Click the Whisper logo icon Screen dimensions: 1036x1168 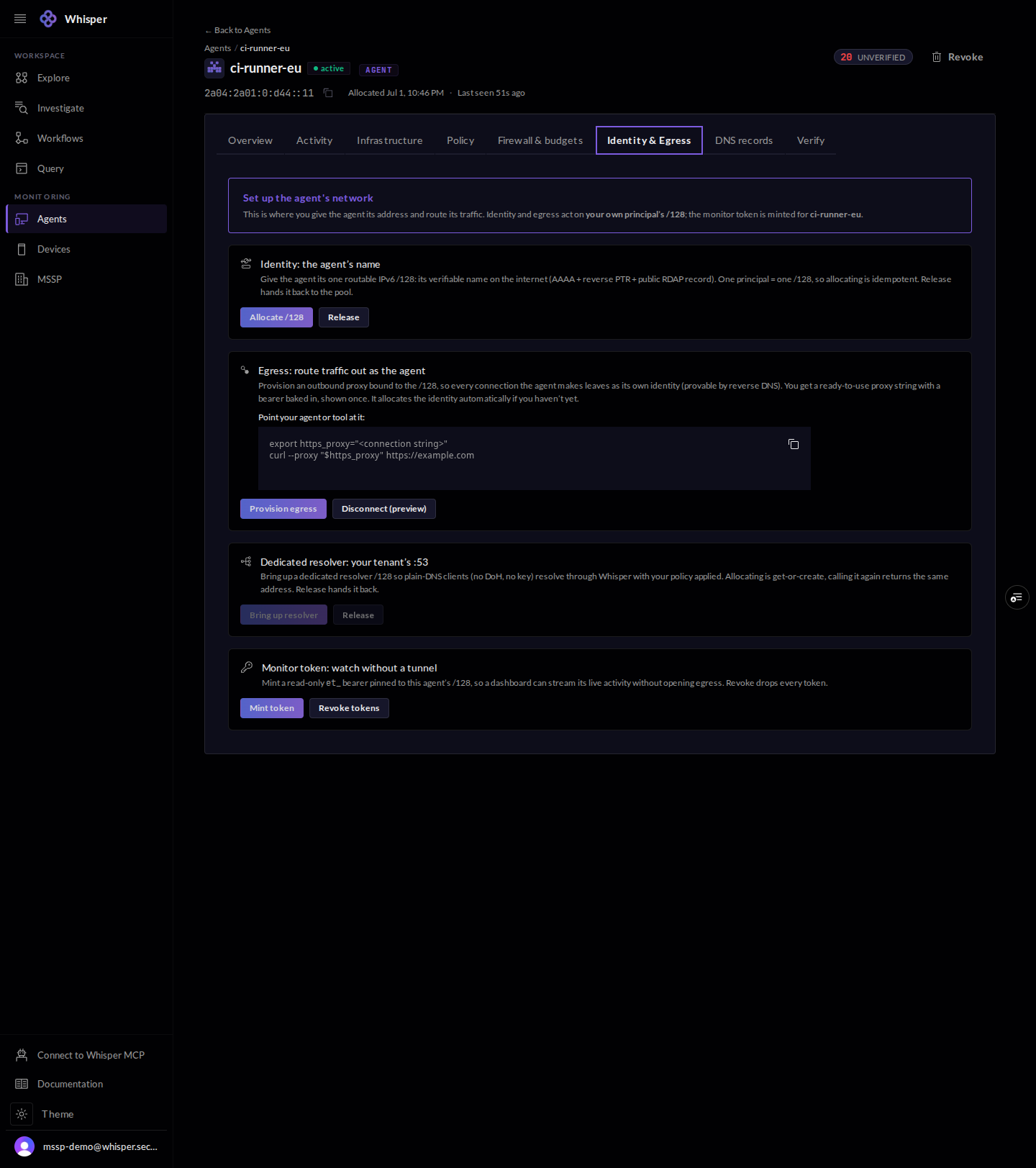[48, 19]
